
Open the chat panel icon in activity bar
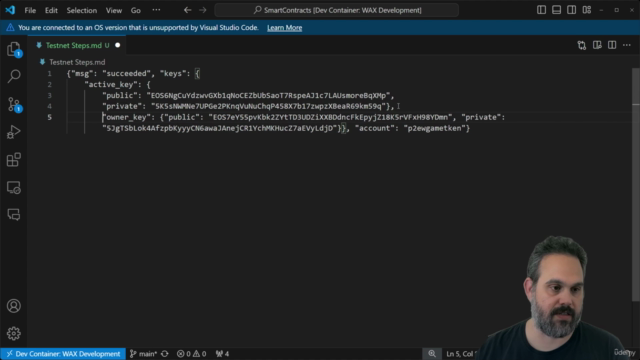click(x=14, y=214)
